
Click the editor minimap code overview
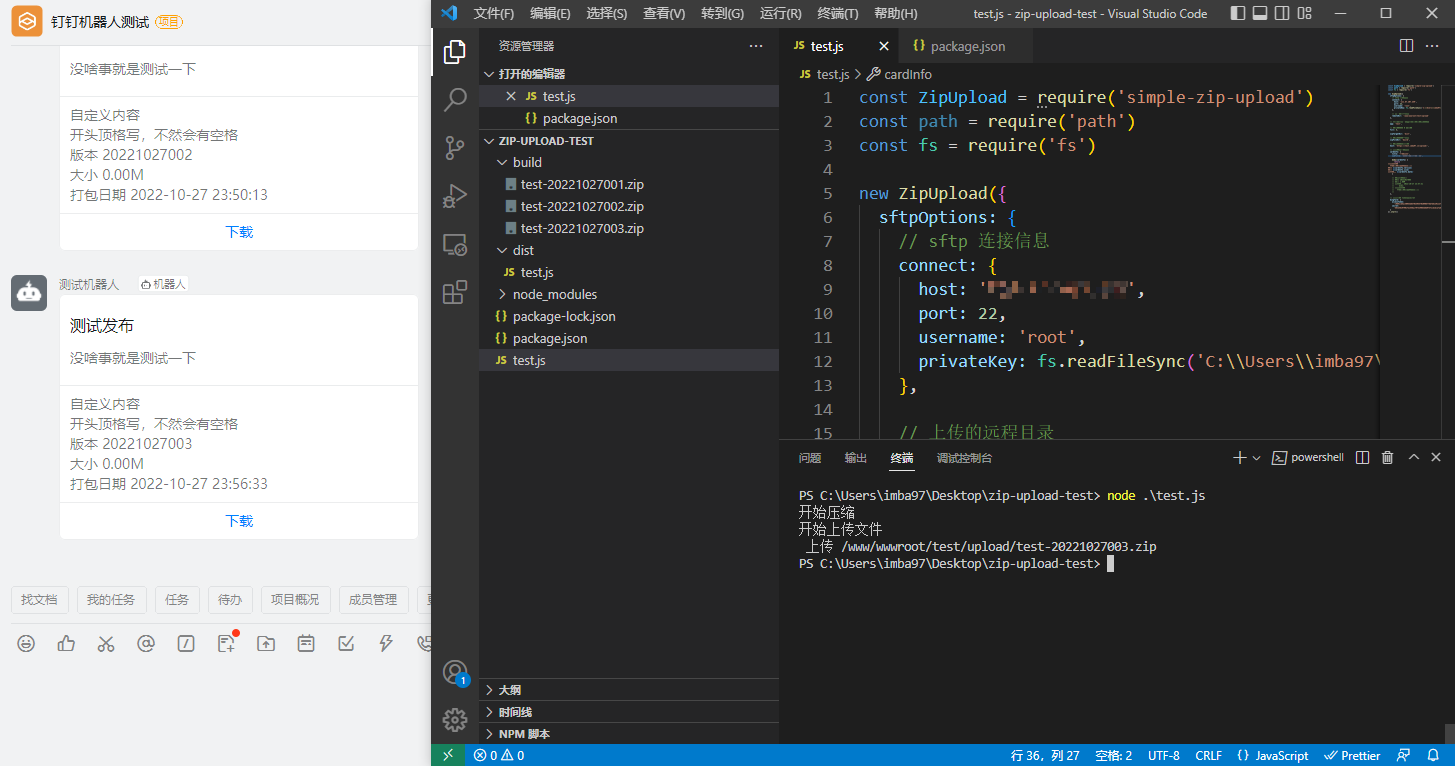click(1410, 150)
